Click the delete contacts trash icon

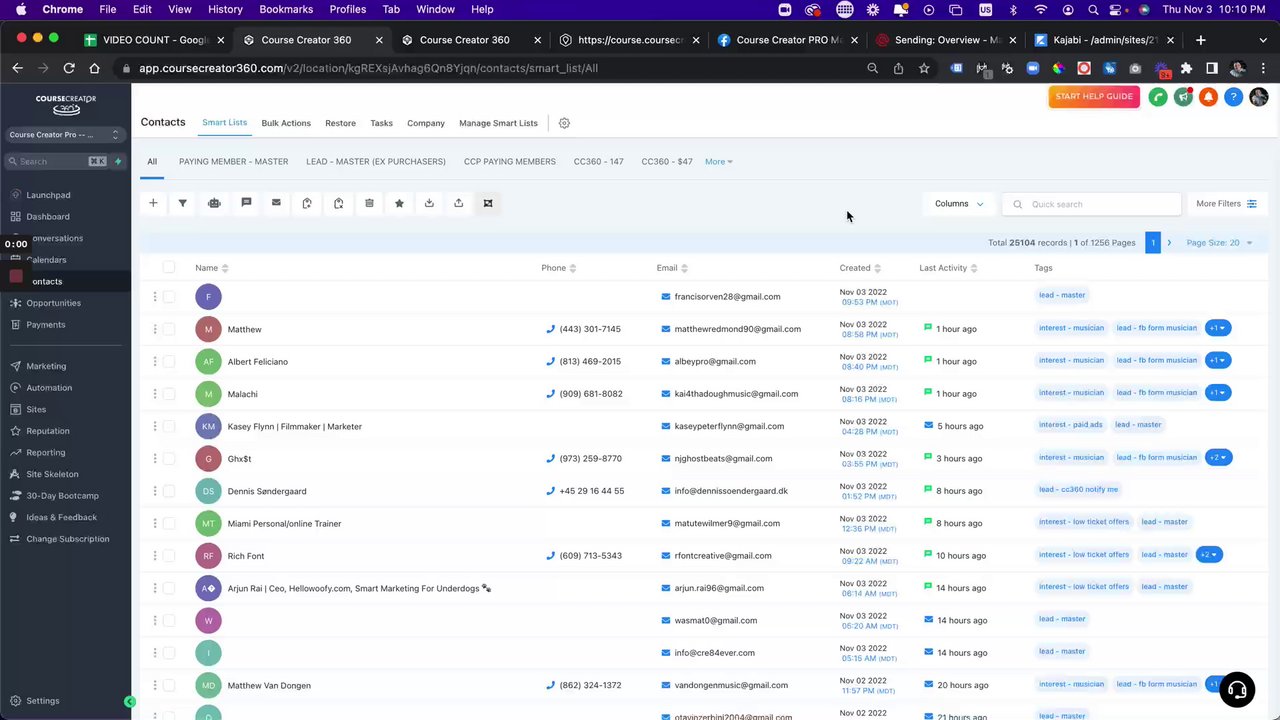point(369,203)
